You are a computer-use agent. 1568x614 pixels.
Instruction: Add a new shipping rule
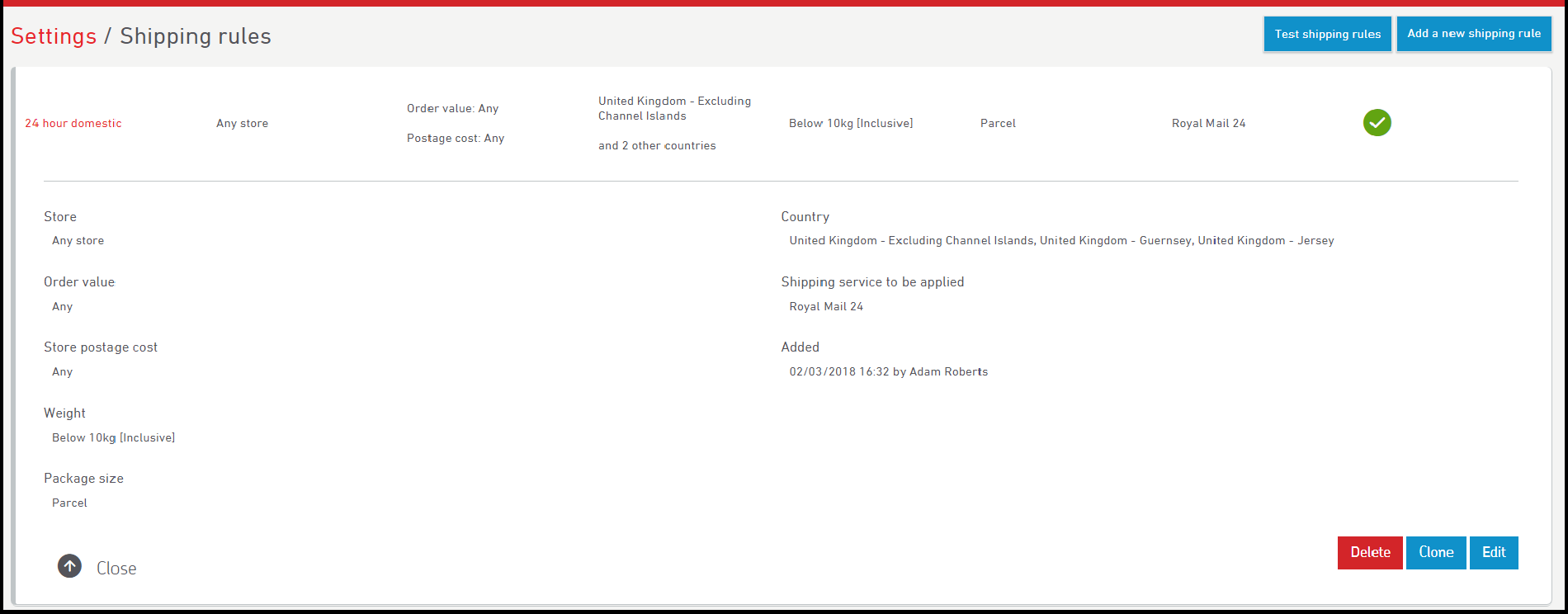coord(1474,34)
